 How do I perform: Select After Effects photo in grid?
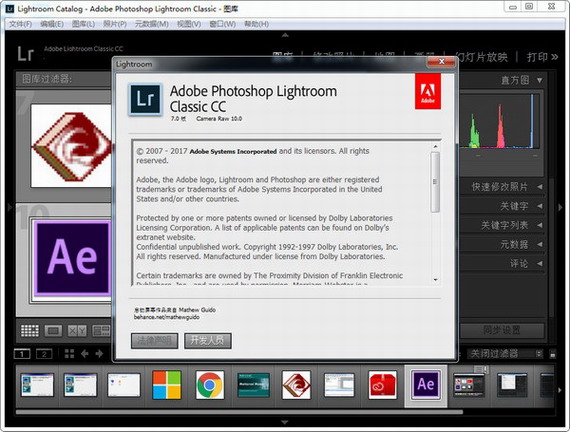click(73, 258)
